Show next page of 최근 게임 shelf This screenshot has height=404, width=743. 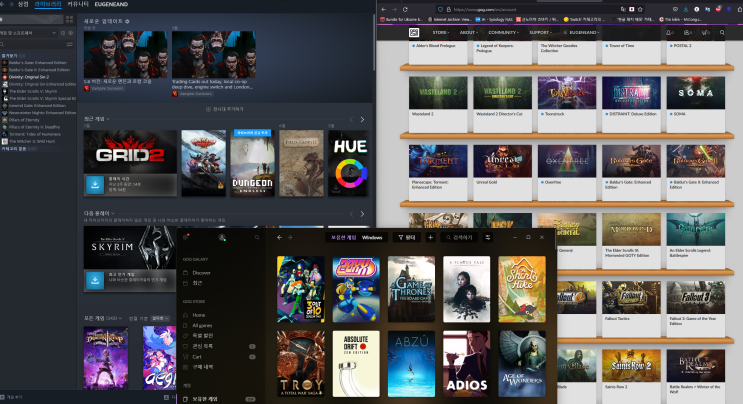pos(362,119)
